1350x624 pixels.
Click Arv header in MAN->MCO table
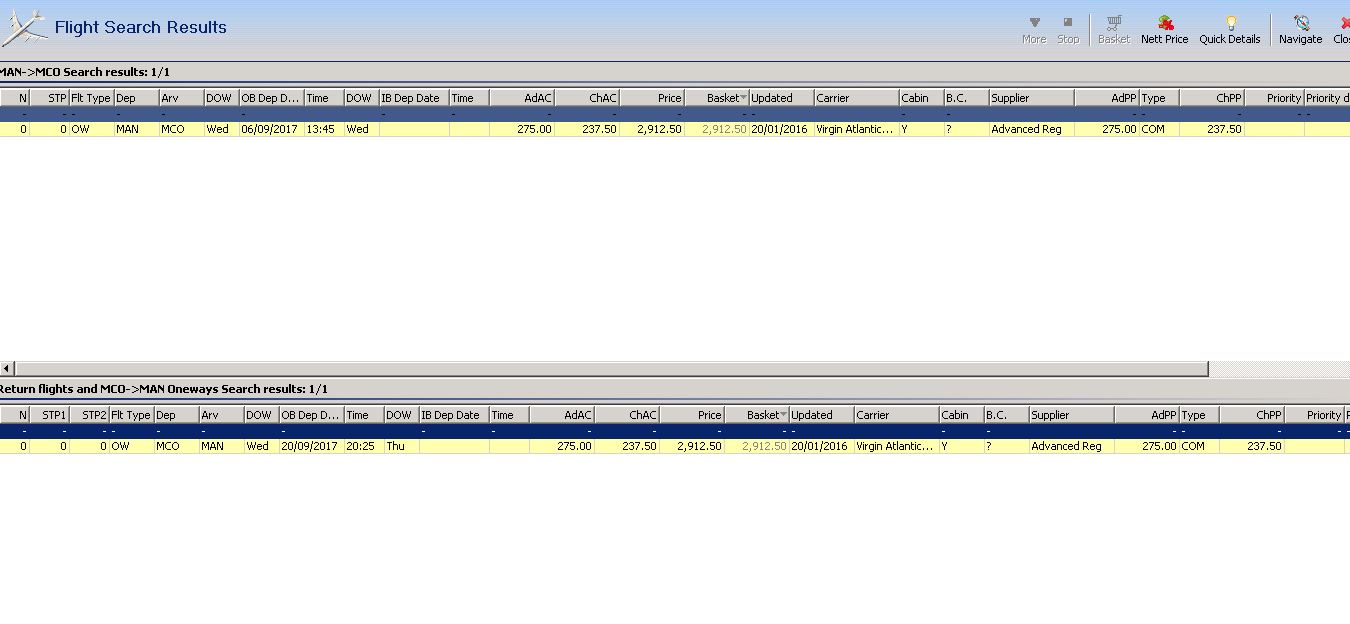[x=181, y=98]
